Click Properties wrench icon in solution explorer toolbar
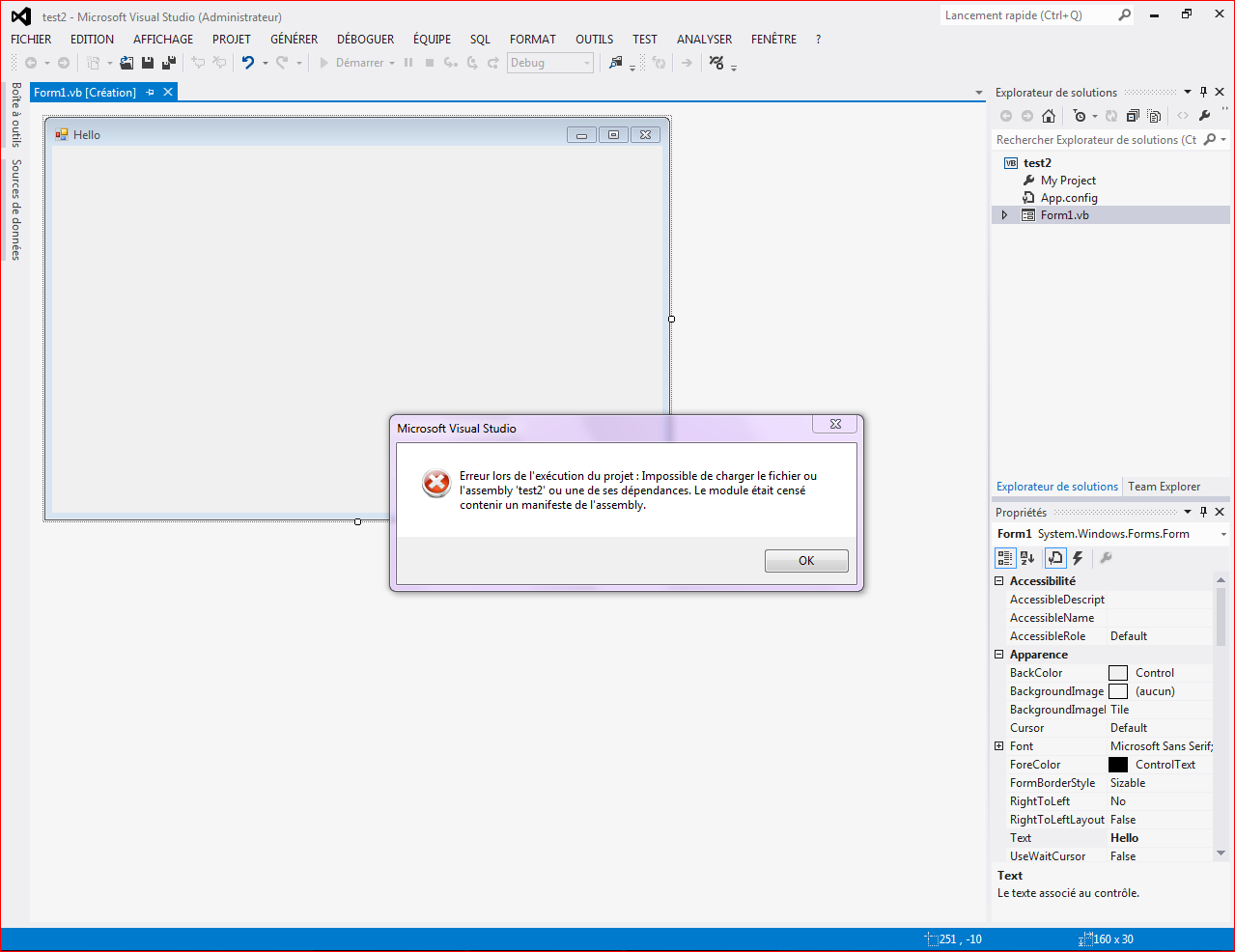1235x952 pixels. coord(1204,116)
